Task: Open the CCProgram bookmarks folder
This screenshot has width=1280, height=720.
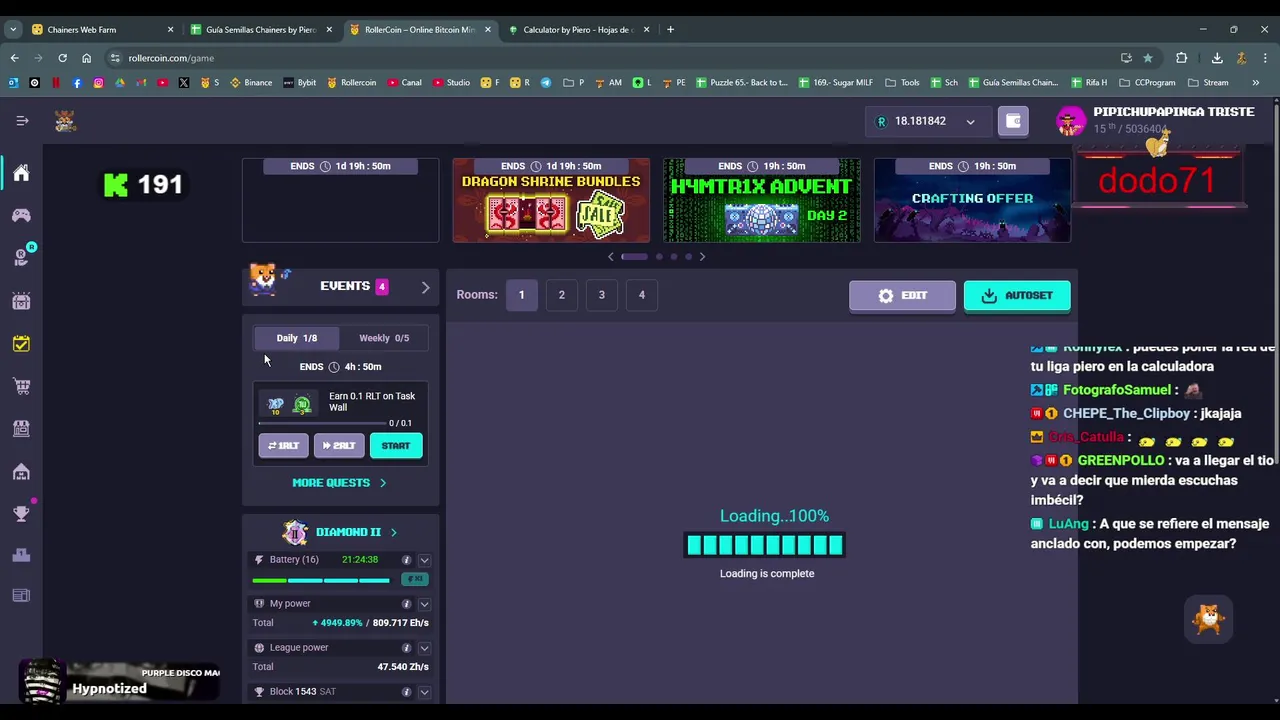Action: 1148,83
